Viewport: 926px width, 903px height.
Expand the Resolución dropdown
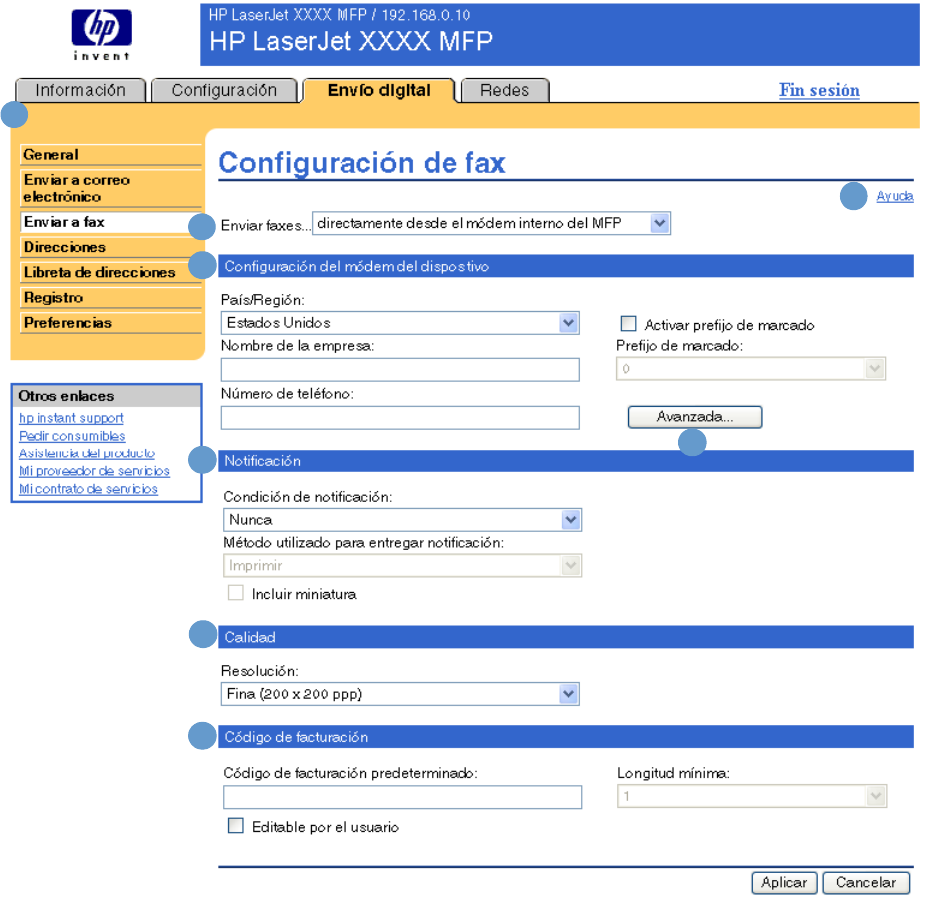[400, 694]
